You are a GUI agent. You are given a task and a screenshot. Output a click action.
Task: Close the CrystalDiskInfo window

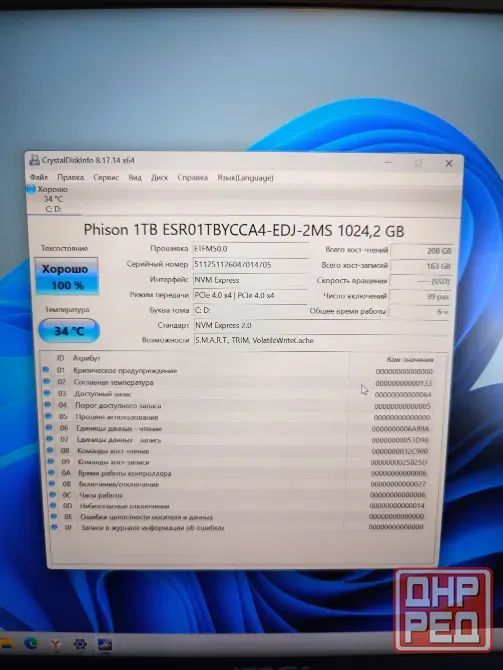pos(449,164)
